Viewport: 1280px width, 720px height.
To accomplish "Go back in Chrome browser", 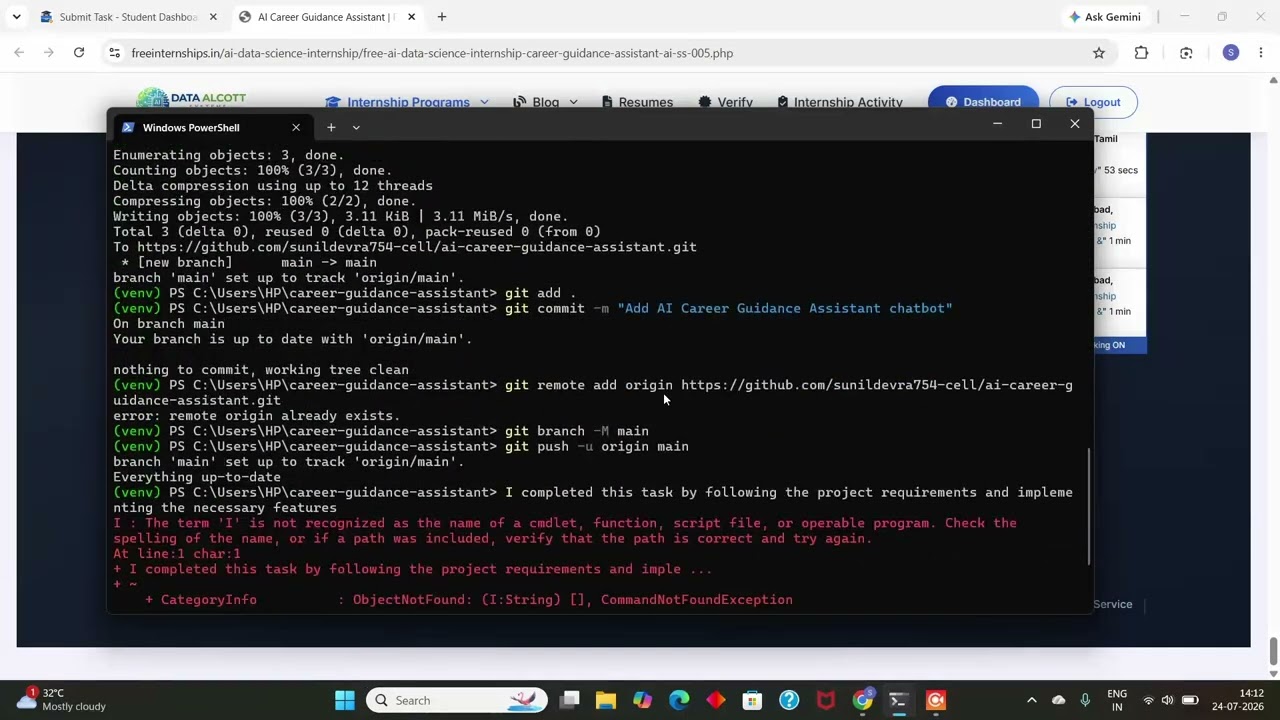I will pyautogui.click(x=19, y=53).
